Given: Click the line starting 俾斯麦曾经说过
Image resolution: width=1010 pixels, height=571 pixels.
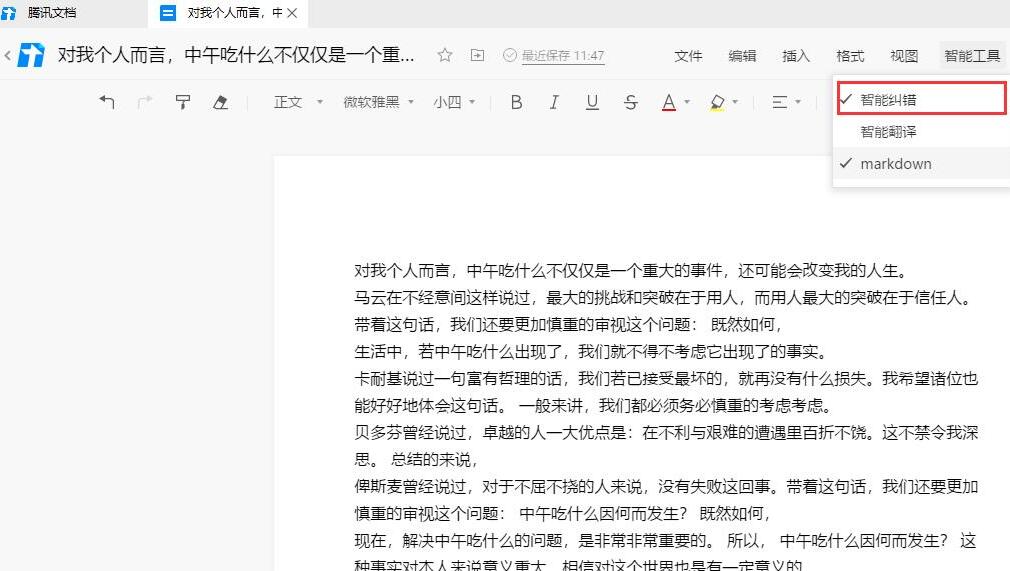Looking at the screenshot, I should tap(666, 487).
